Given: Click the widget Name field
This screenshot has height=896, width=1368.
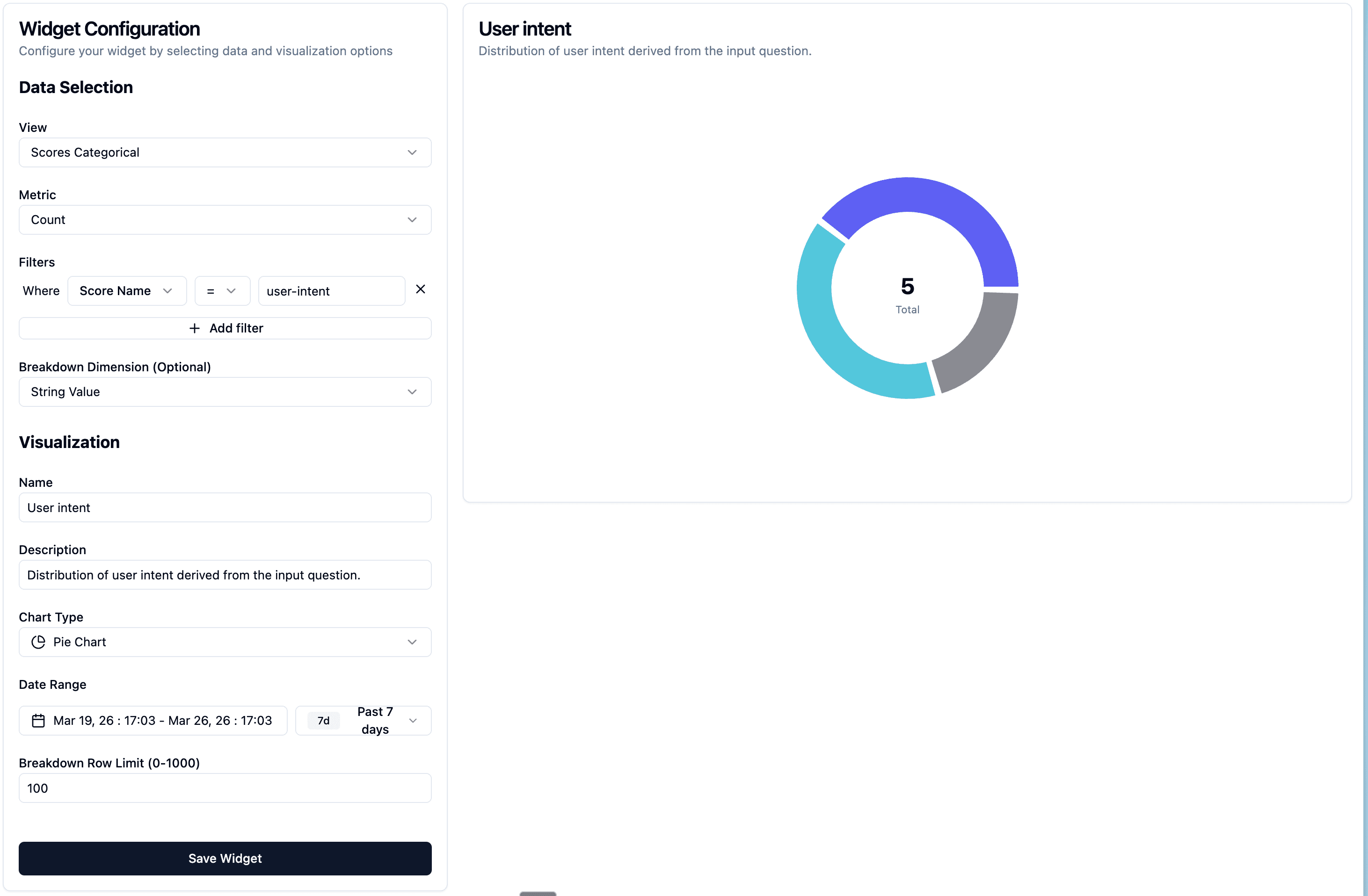Looking at the screenshot, I should 225,507.
